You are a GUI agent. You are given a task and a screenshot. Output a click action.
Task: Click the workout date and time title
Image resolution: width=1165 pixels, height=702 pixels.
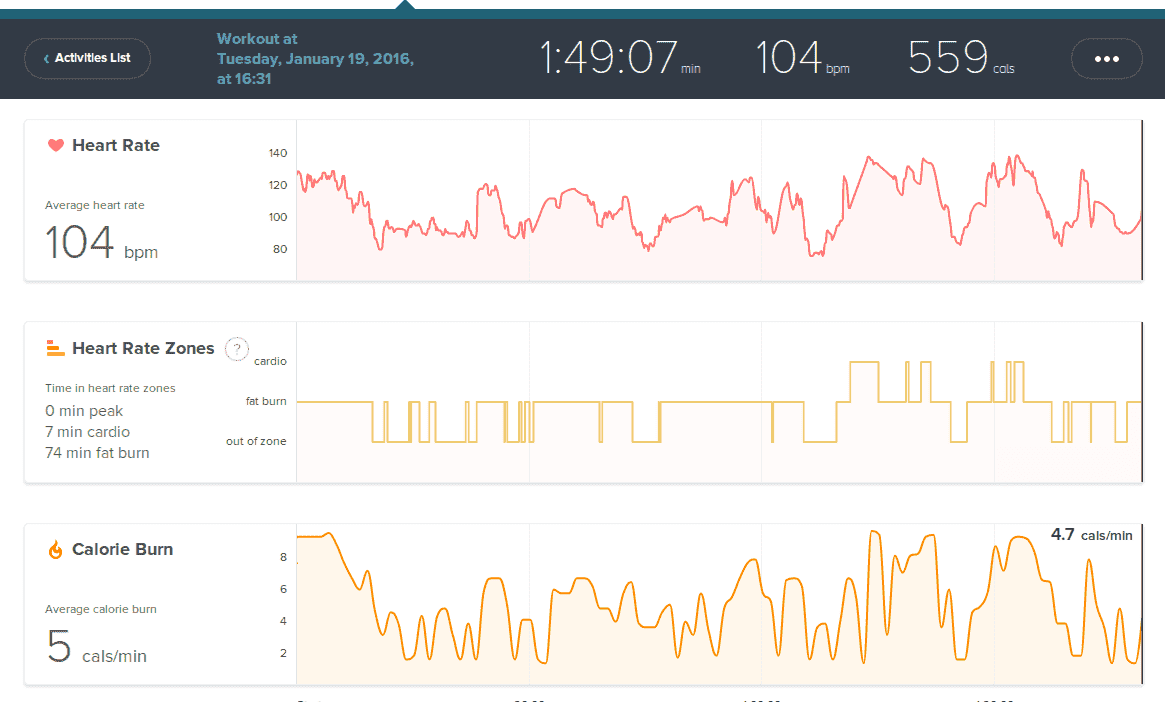click(315, 59)
